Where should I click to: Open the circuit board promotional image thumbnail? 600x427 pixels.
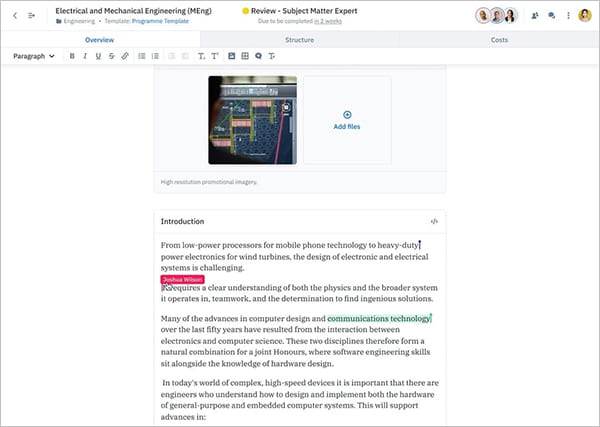pos(253,120)
